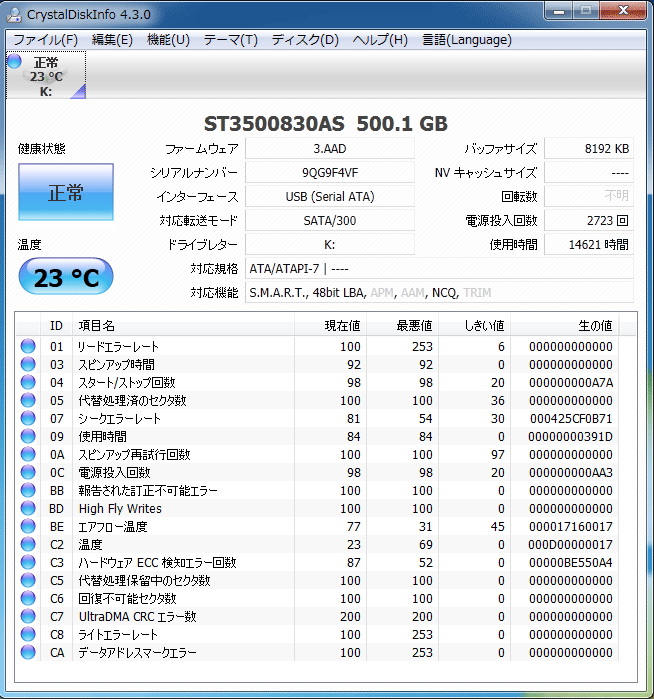Screen dimensions: 654x699
Task: Click the status icon for C7 UltraDMA CRC
Action: 28,616
